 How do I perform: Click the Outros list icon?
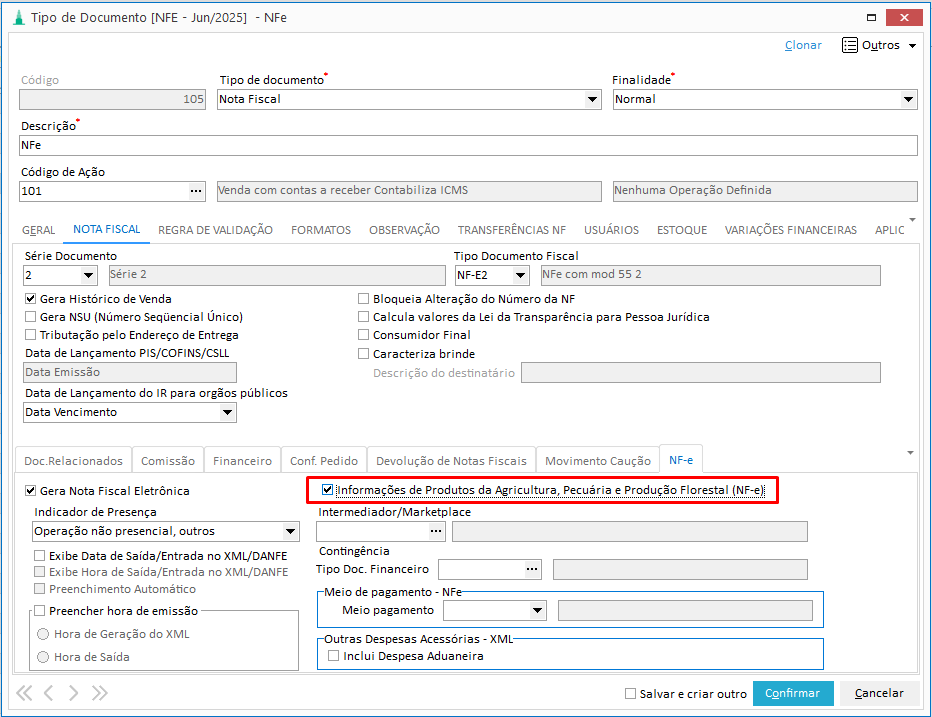click(849, 45)
